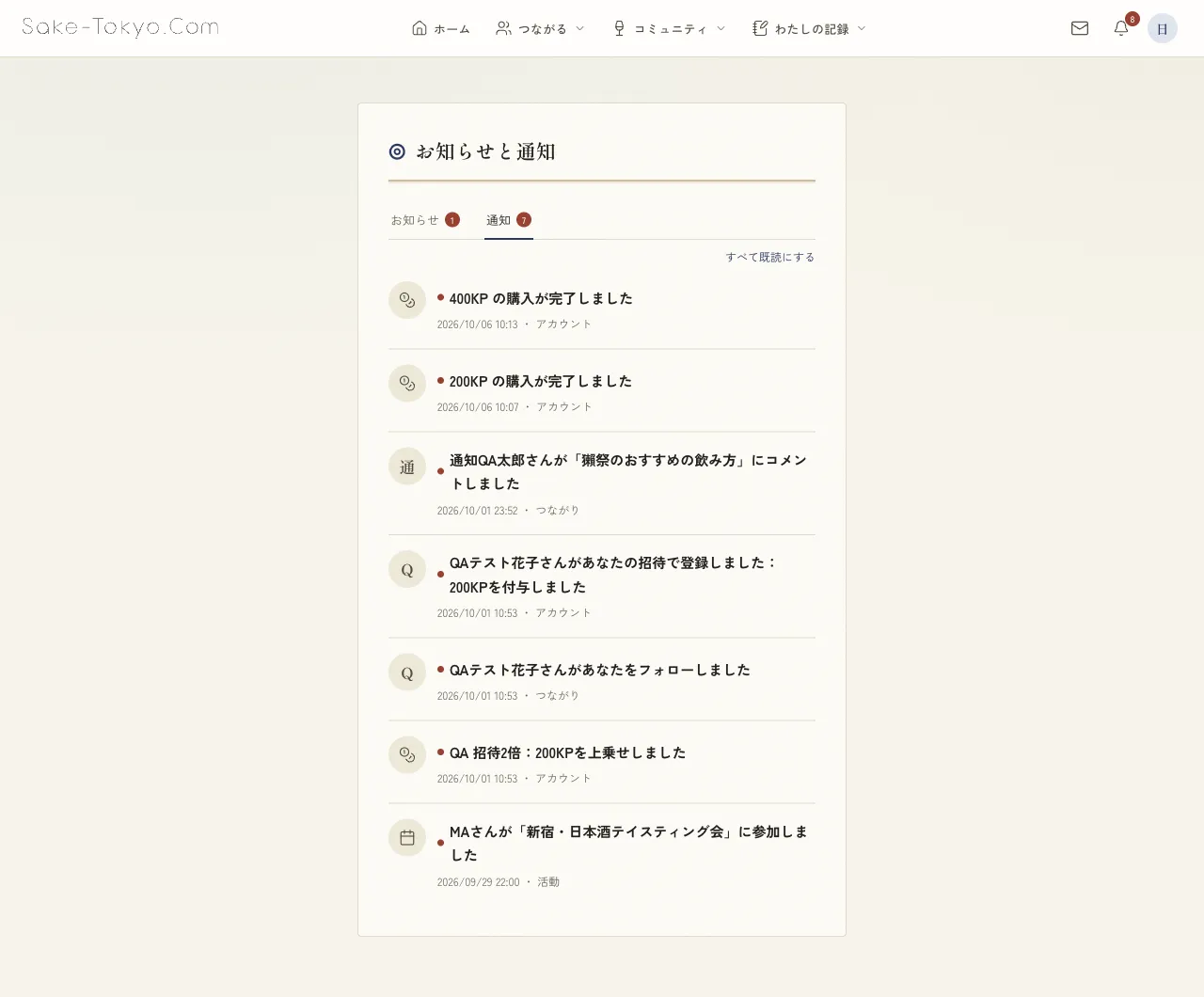
Task: Select the 通知 tab
Action: 509,220
